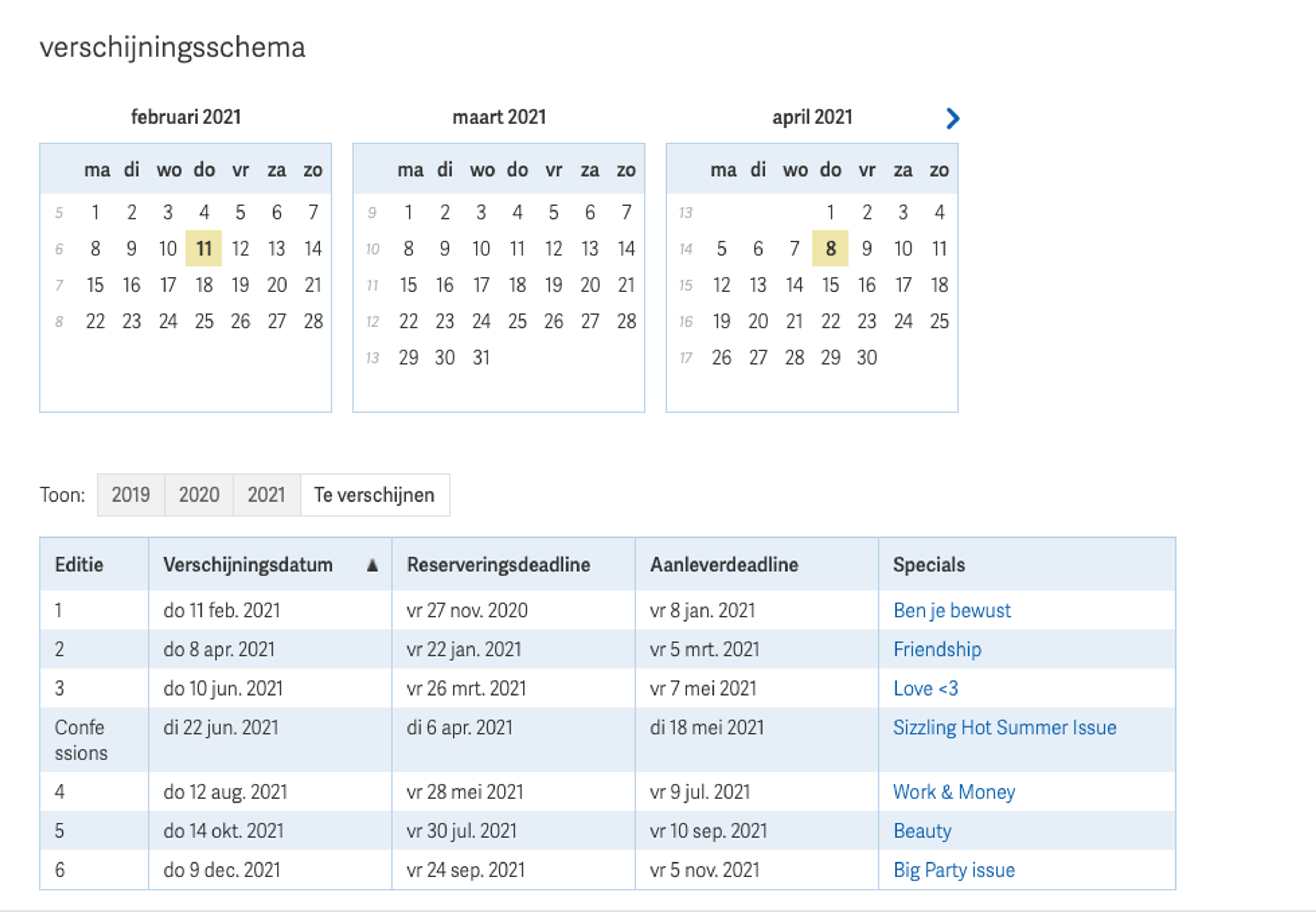The width and height of the screenshot is (1316, 917).
Task: Open the Love <3 special link
Action: pos(925,688)
